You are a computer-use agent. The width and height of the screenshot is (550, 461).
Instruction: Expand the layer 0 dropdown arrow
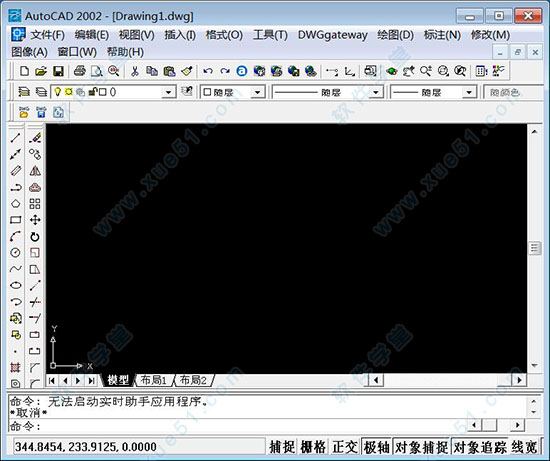coord(169,92)
